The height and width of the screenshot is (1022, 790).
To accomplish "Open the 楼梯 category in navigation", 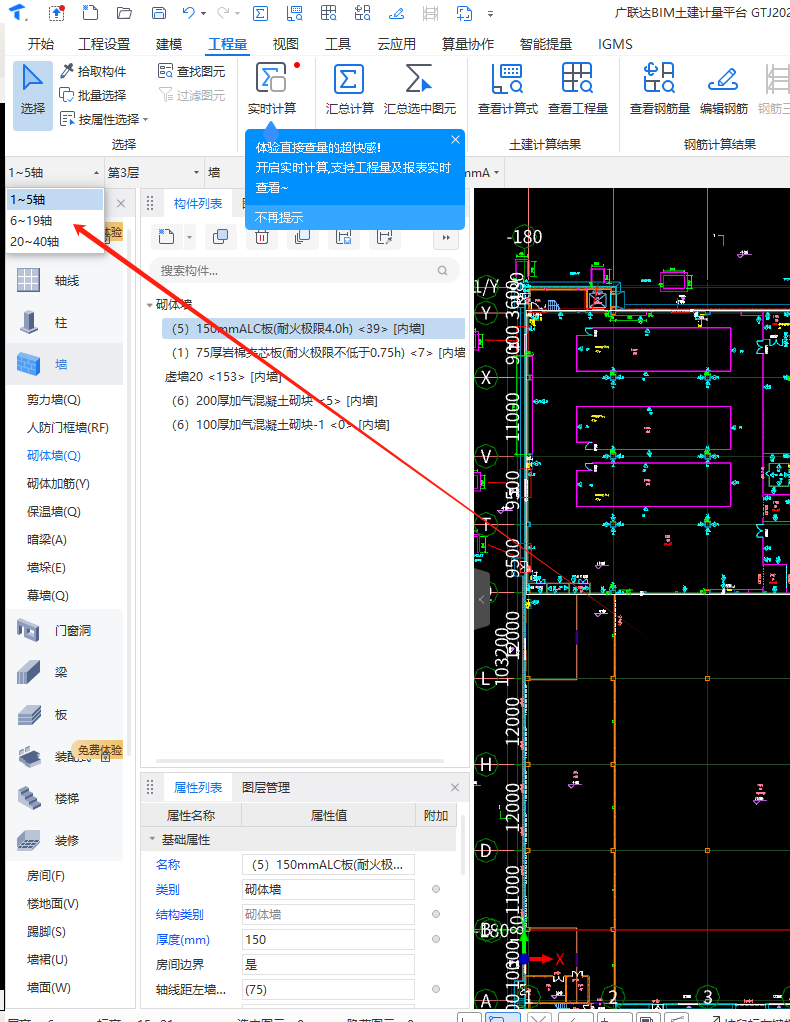I will coord(65,798).
